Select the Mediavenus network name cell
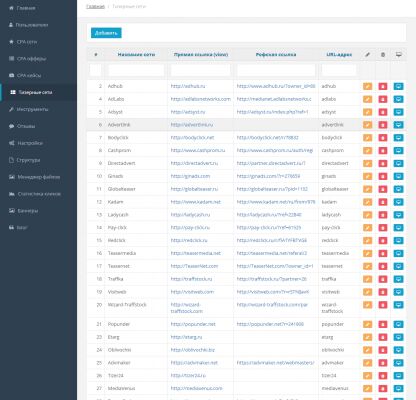The width and height of the screenshot is (416, 400). tap(121, 389)
